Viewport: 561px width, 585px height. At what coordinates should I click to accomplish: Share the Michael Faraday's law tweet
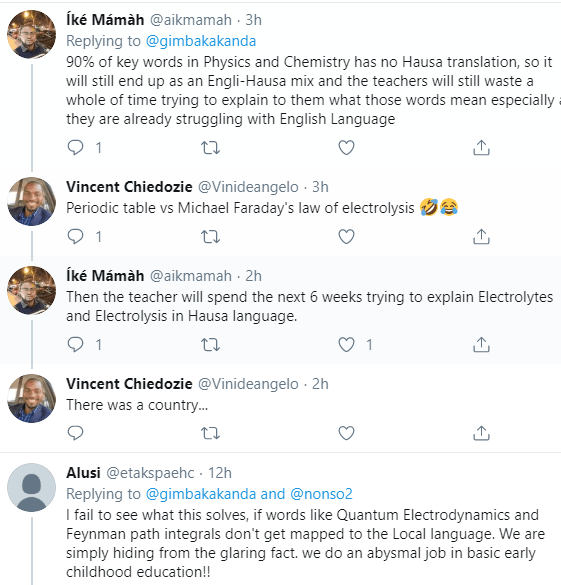481,237
